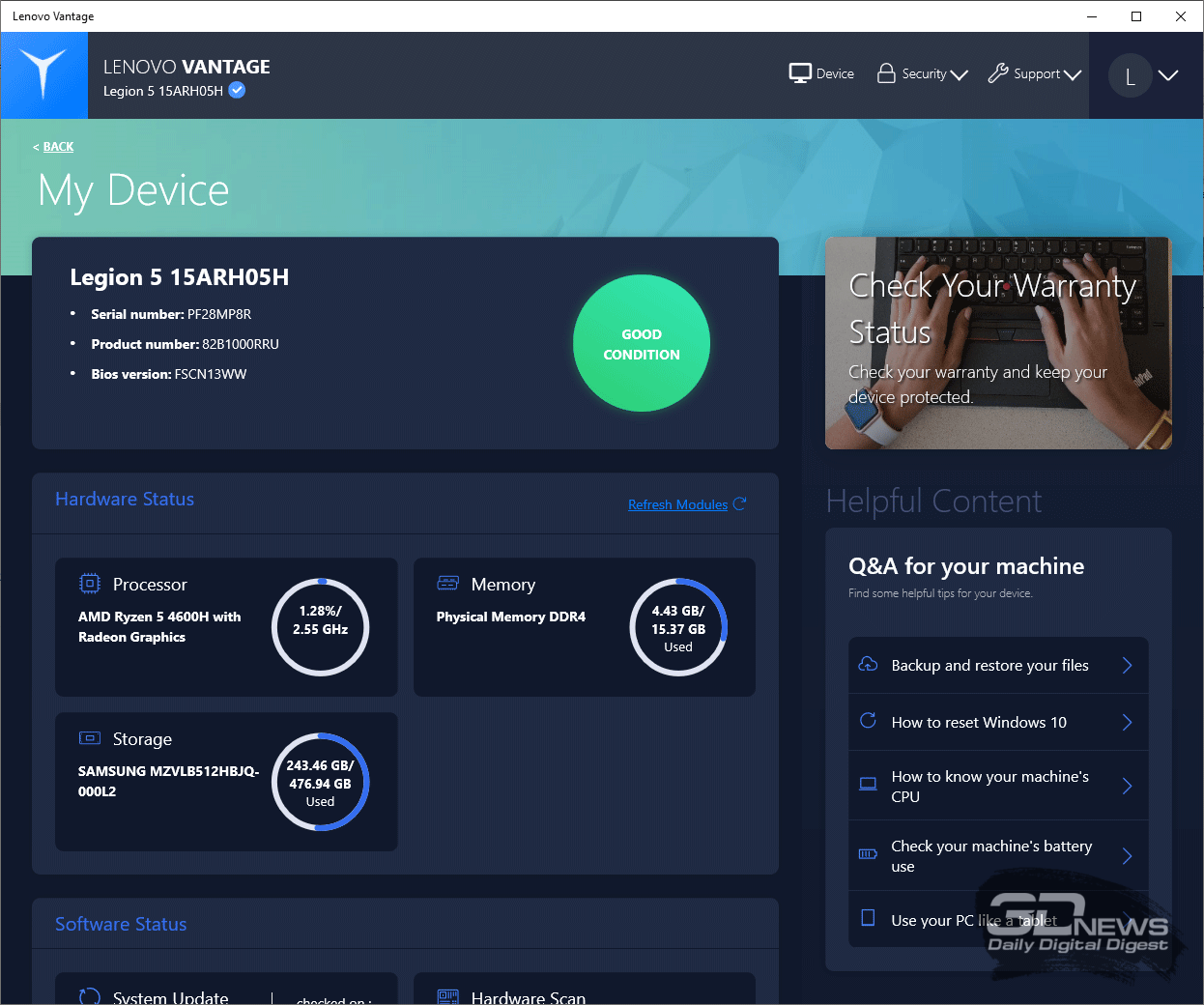Open the Check Your Warranty Status card
The image size is (1204, 1005).
click(x=998, y=343)
